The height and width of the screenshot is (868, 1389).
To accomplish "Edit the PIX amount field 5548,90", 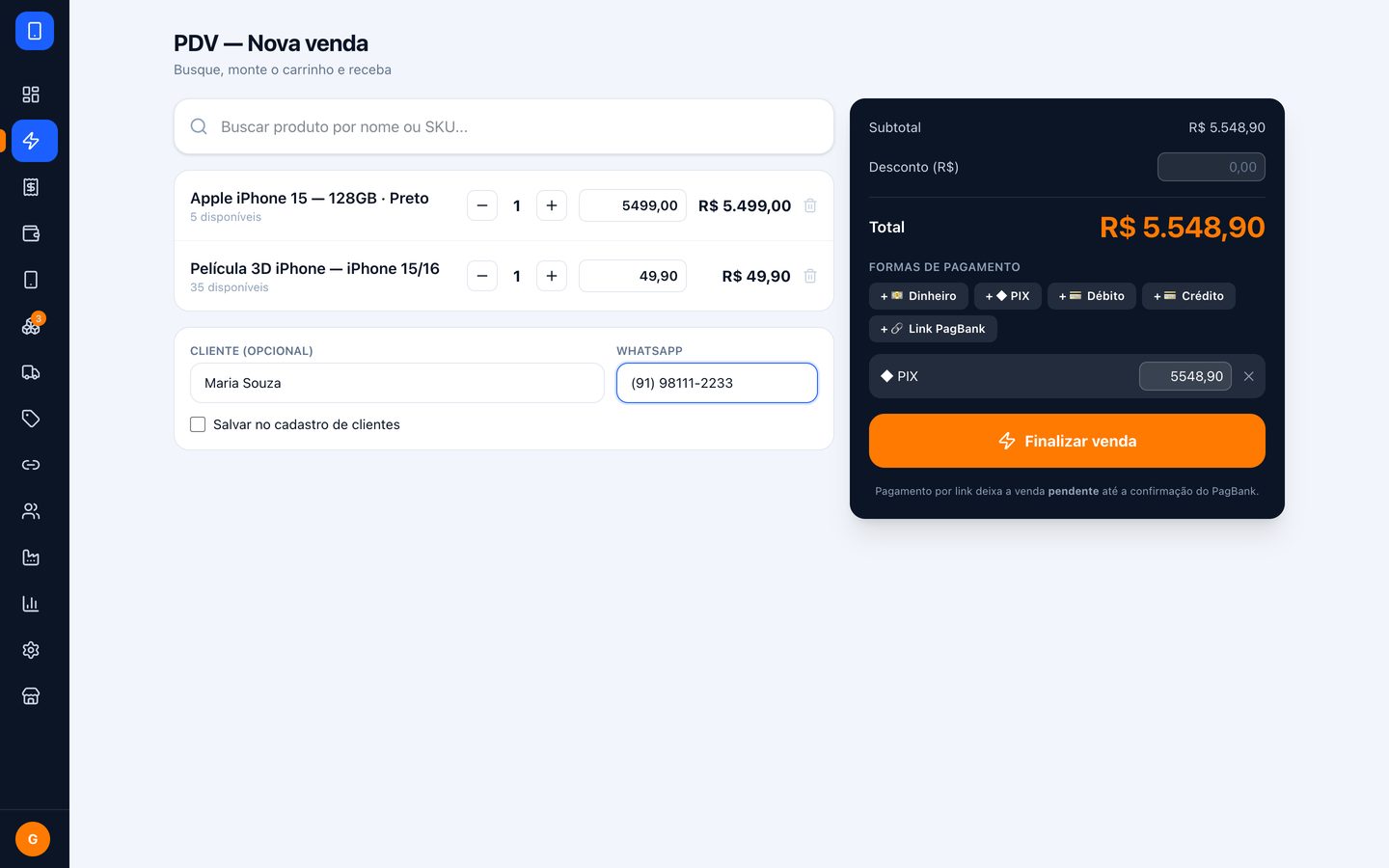I will (1185, 376).
